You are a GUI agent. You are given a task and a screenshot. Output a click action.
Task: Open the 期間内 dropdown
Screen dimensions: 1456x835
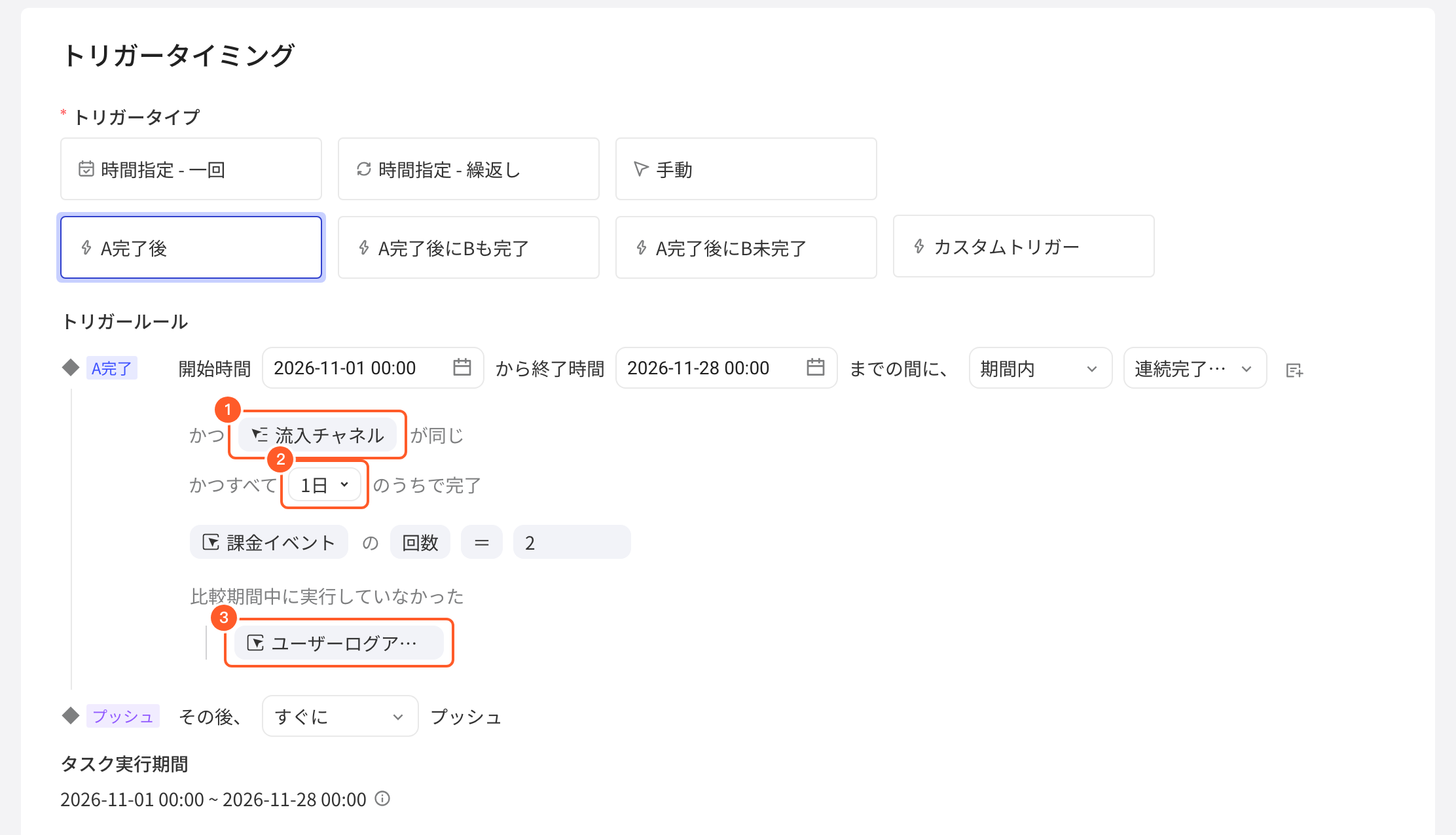(x=1041, y=368)
